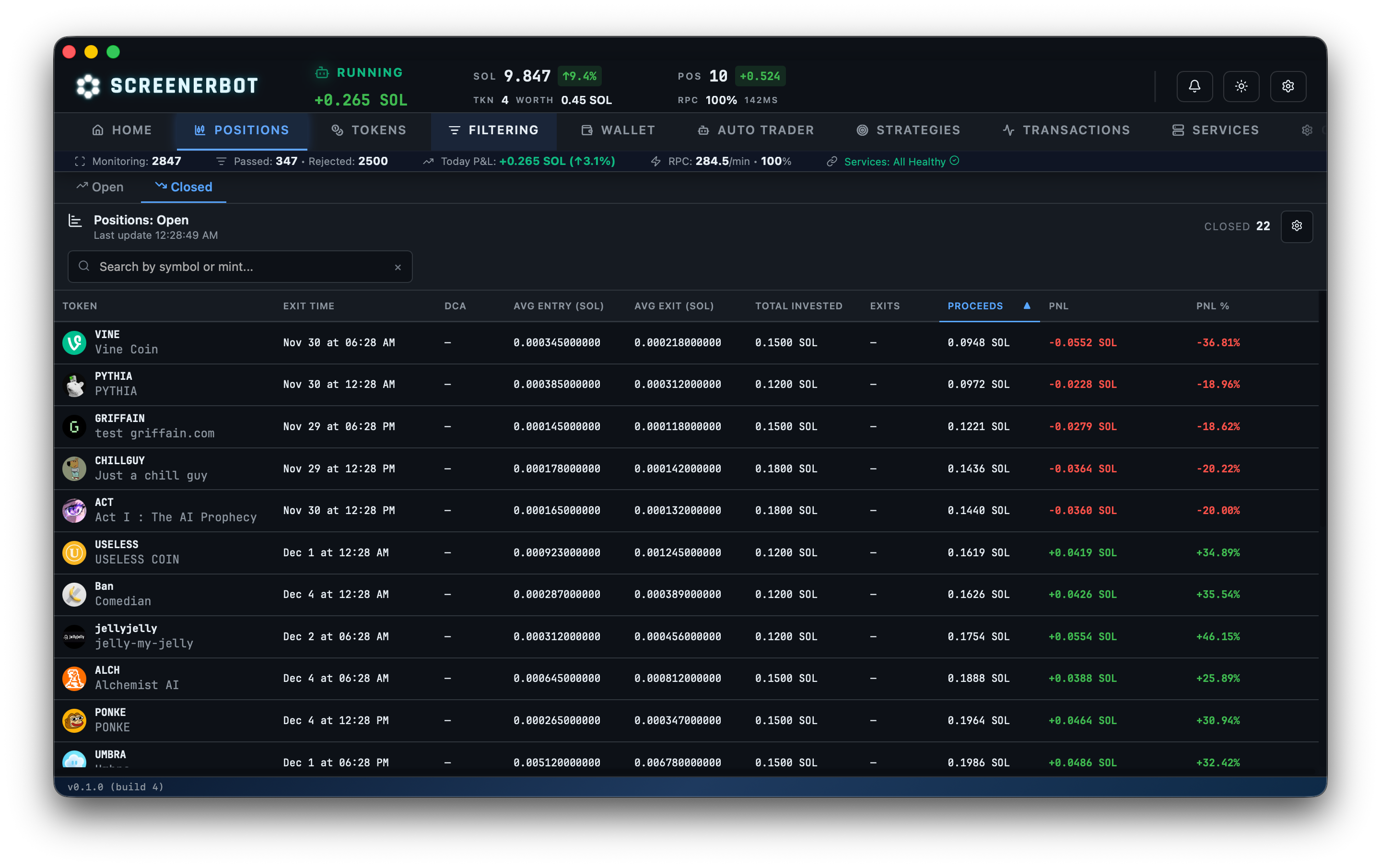Click the ScreenerBot logo icon
1381x868 pixels.
pos(88,86)
